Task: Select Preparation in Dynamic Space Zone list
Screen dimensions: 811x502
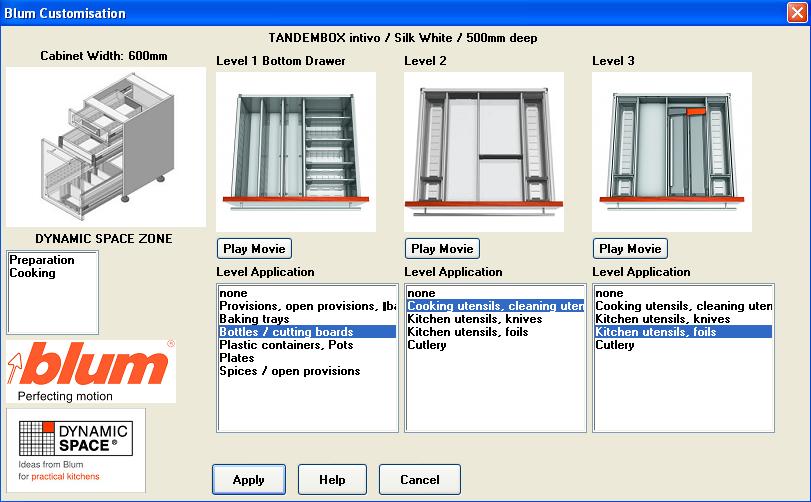Action: point(52,260)
